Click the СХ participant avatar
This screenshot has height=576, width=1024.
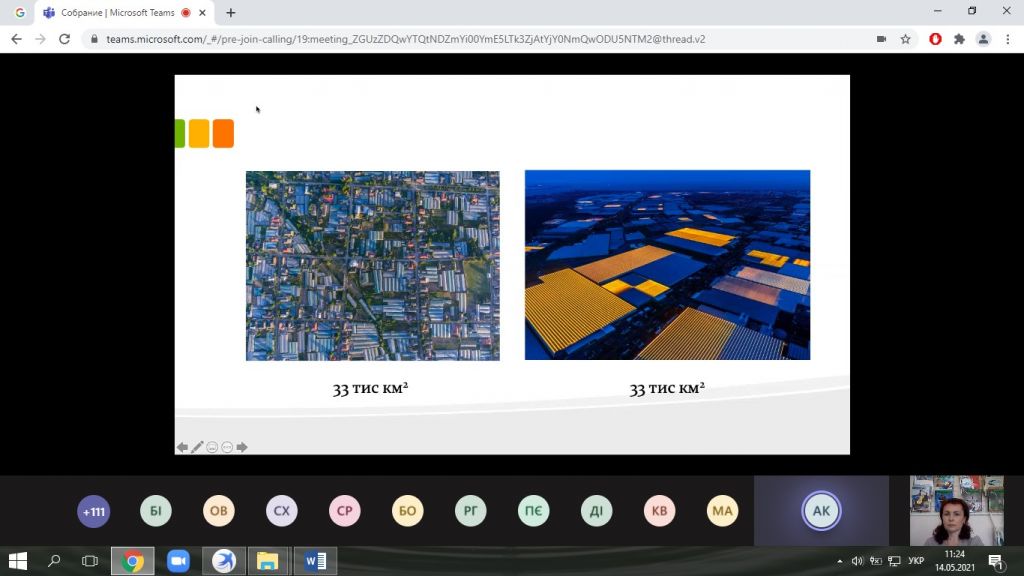pyautogui.click(x=282, y=512)
